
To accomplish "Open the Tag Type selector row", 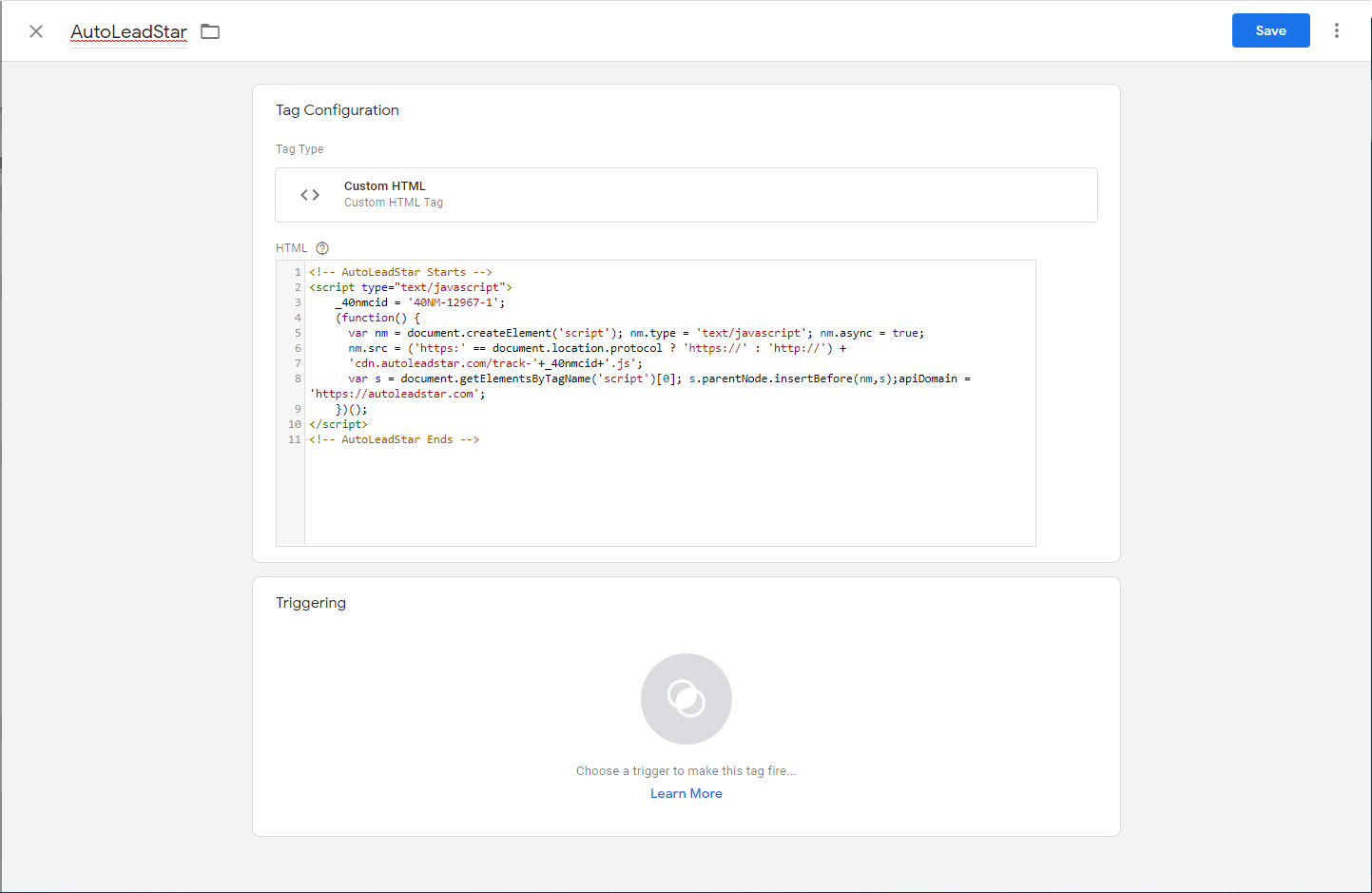I will click(686, 194).
